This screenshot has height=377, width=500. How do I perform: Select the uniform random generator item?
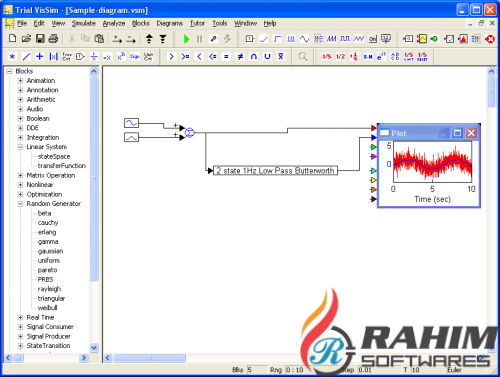[x=49, y=260]
